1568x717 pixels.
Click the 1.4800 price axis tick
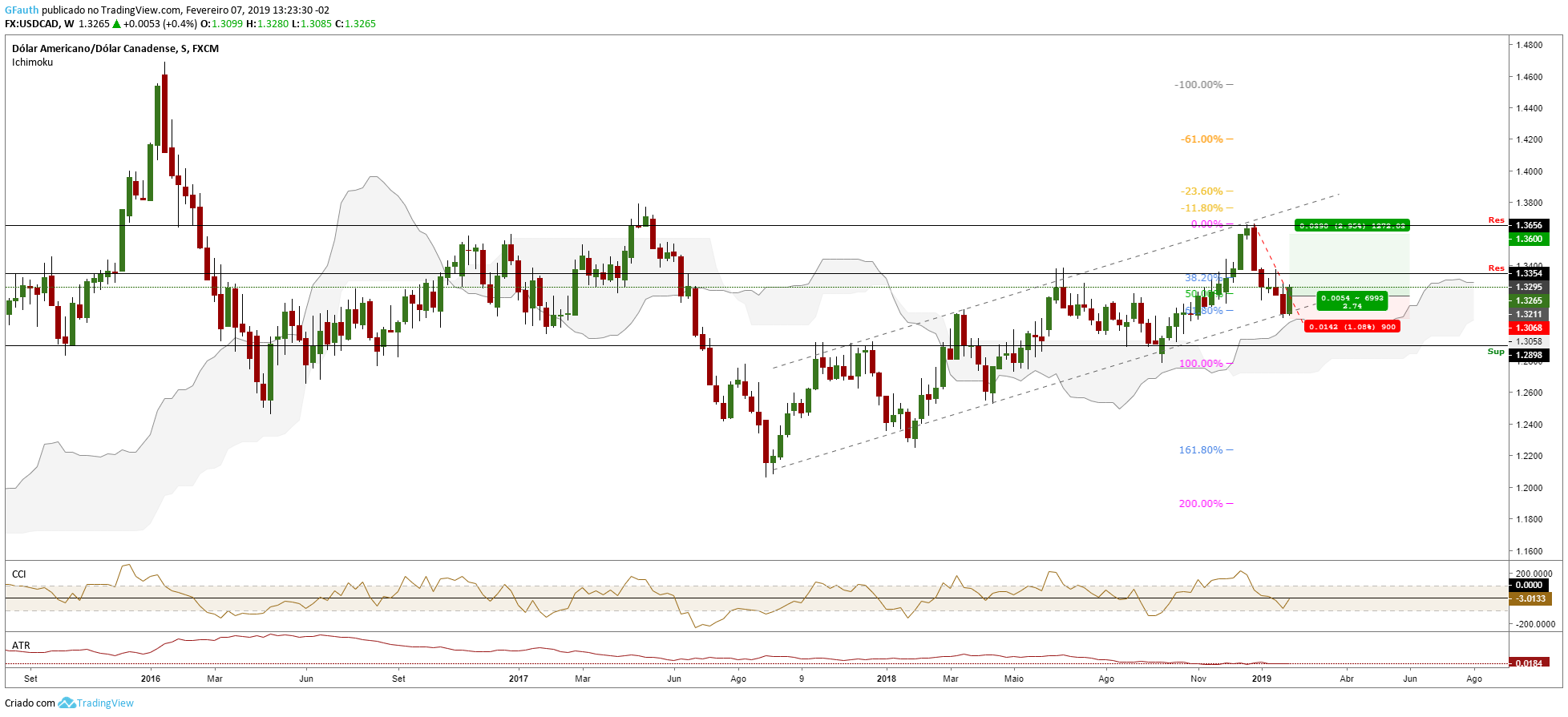click(1529, 45)
